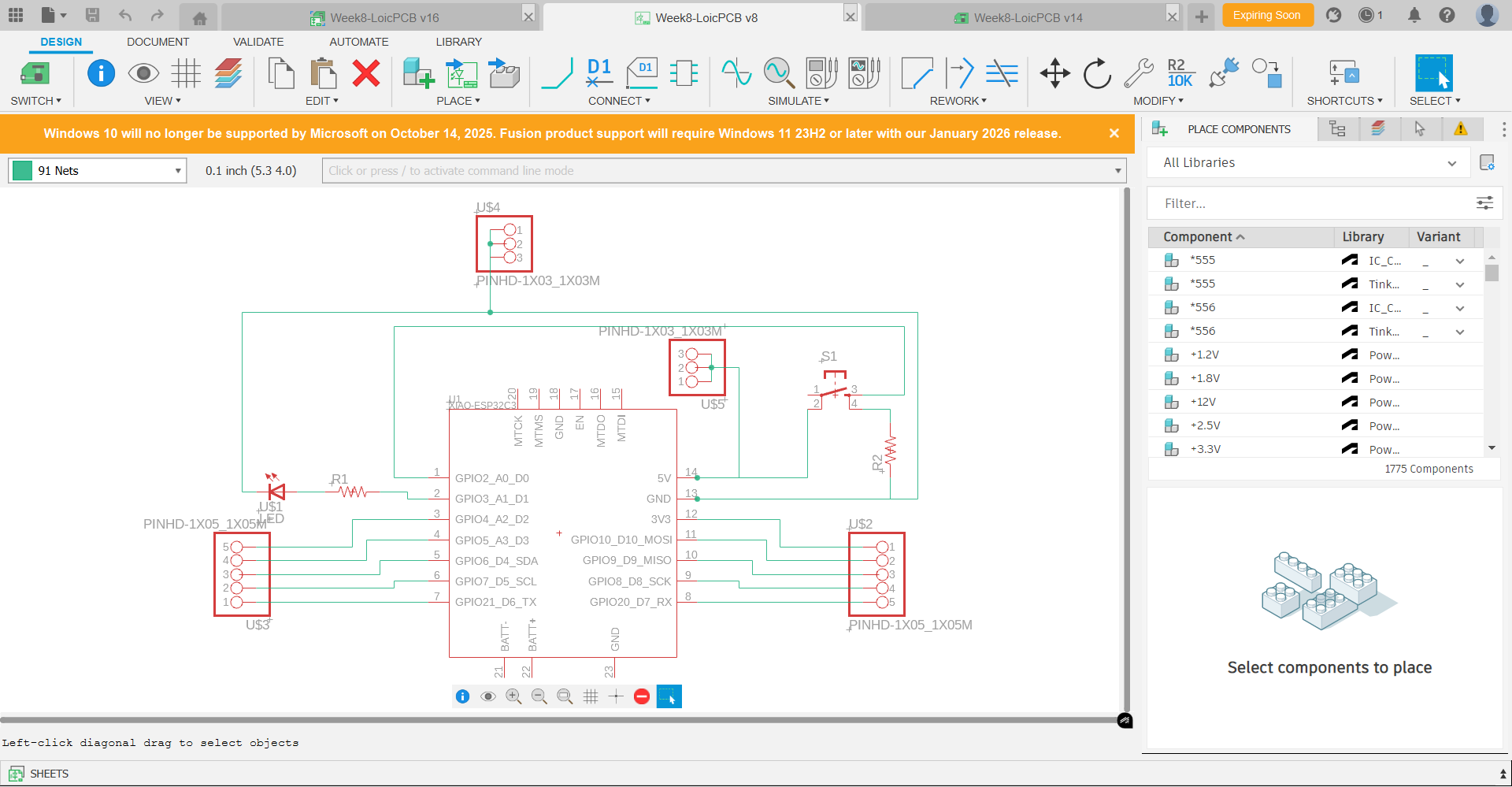1512x787 pixels.
Task: Toggle the eye View icon in toolbar
Action: click(x=143, y=74)
